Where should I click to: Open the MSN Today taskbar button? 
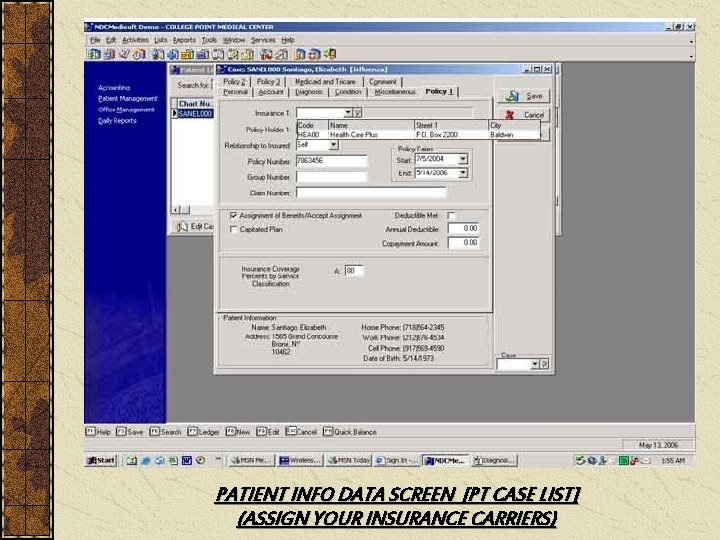coord(349,460)
